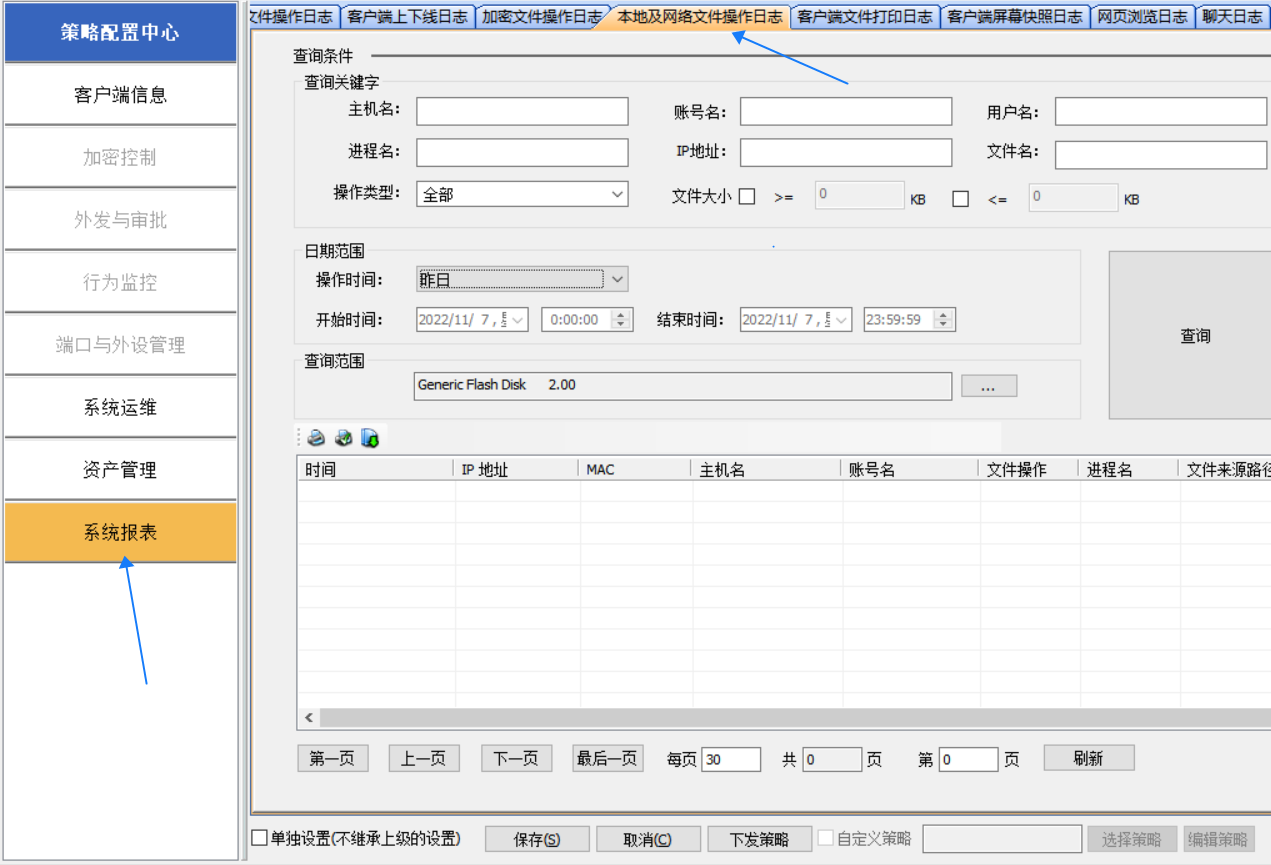
Task: Expand the 操作类型 dropdown
Action: [617, 194]
